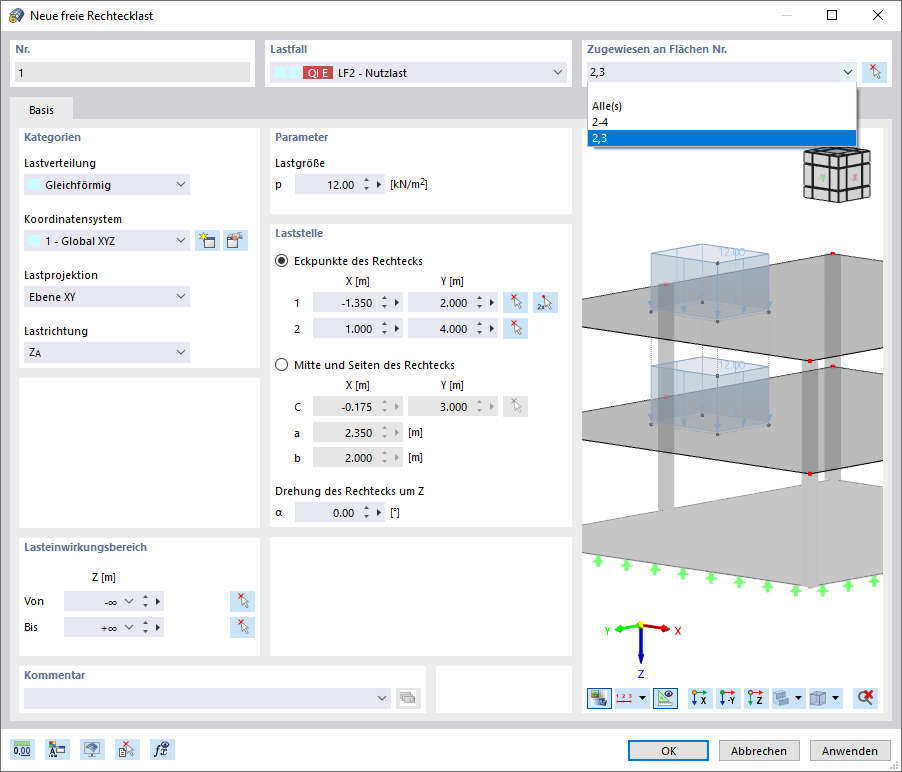Open numbering icon dropdown arrow
Screen dimensions: 902x772
coord(643,698)
